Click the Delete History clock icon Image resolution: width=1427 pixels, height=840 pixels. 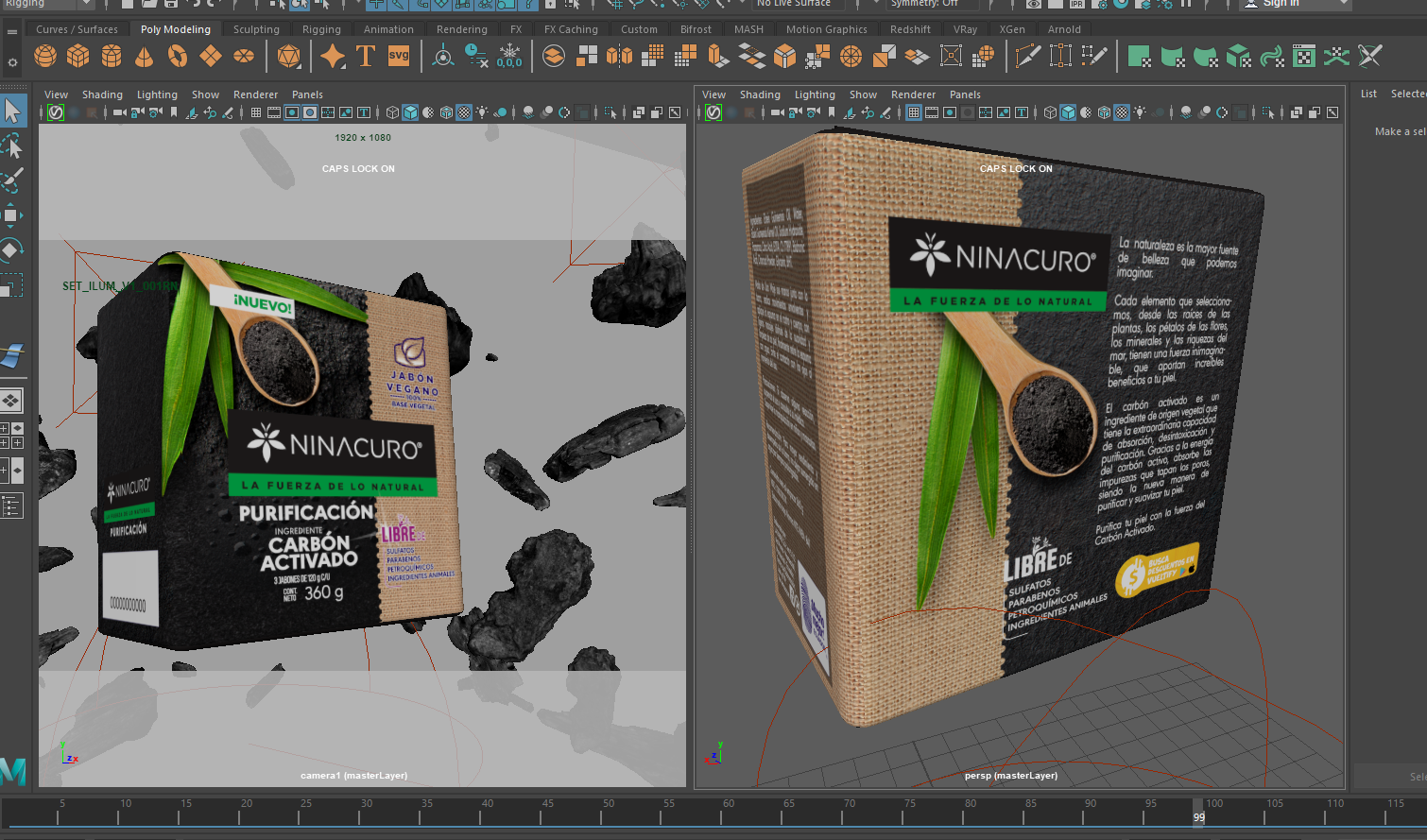(x=477, y=57)
